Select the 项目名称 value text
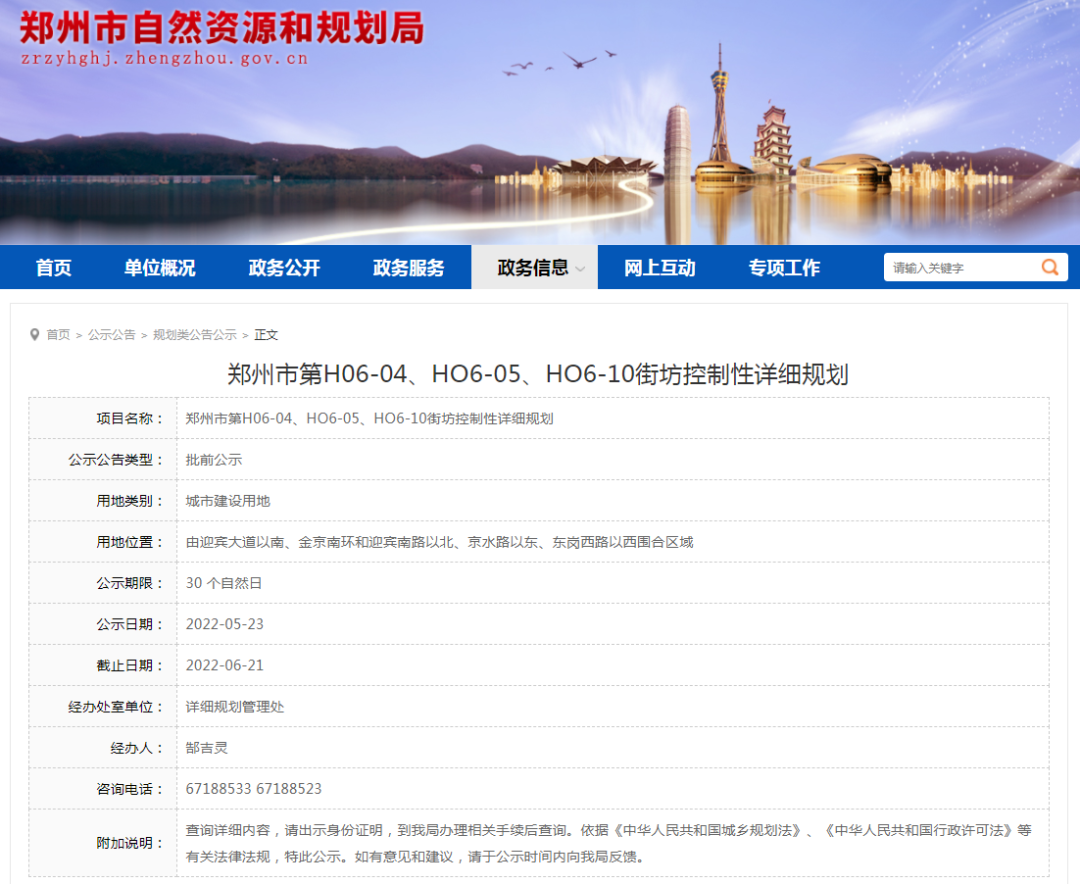1080x884 pixels. [x=369, y=419]
